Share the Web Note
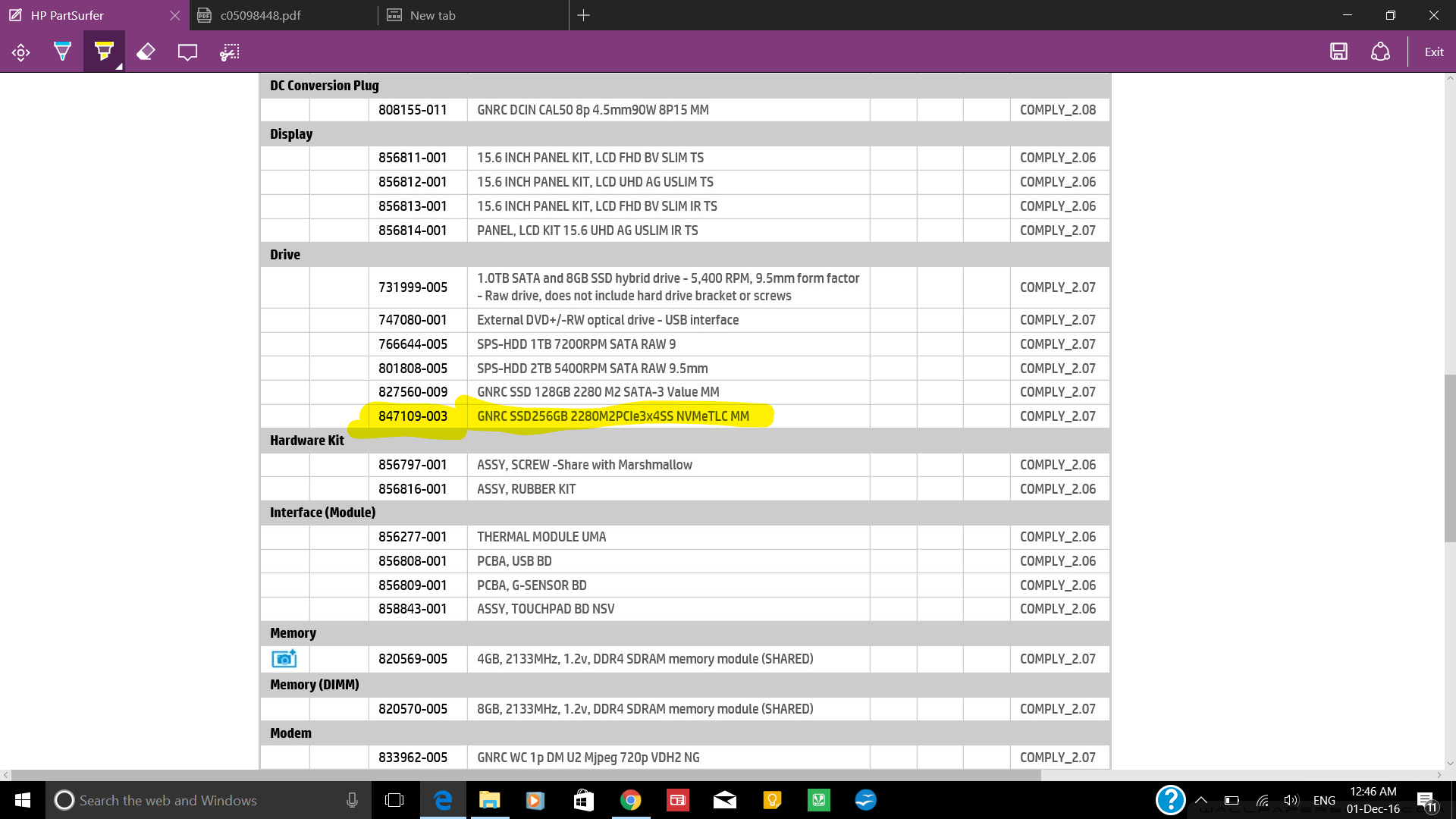 1380,52
